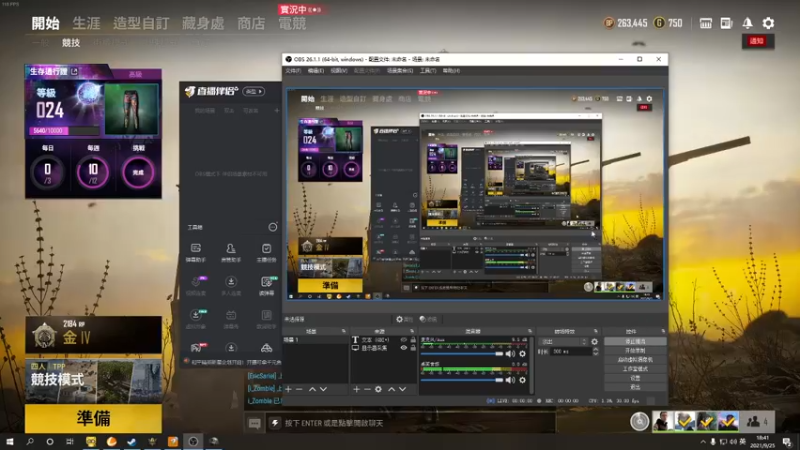
Task: Pop out the sources dock panel
Action: [412, 332]
